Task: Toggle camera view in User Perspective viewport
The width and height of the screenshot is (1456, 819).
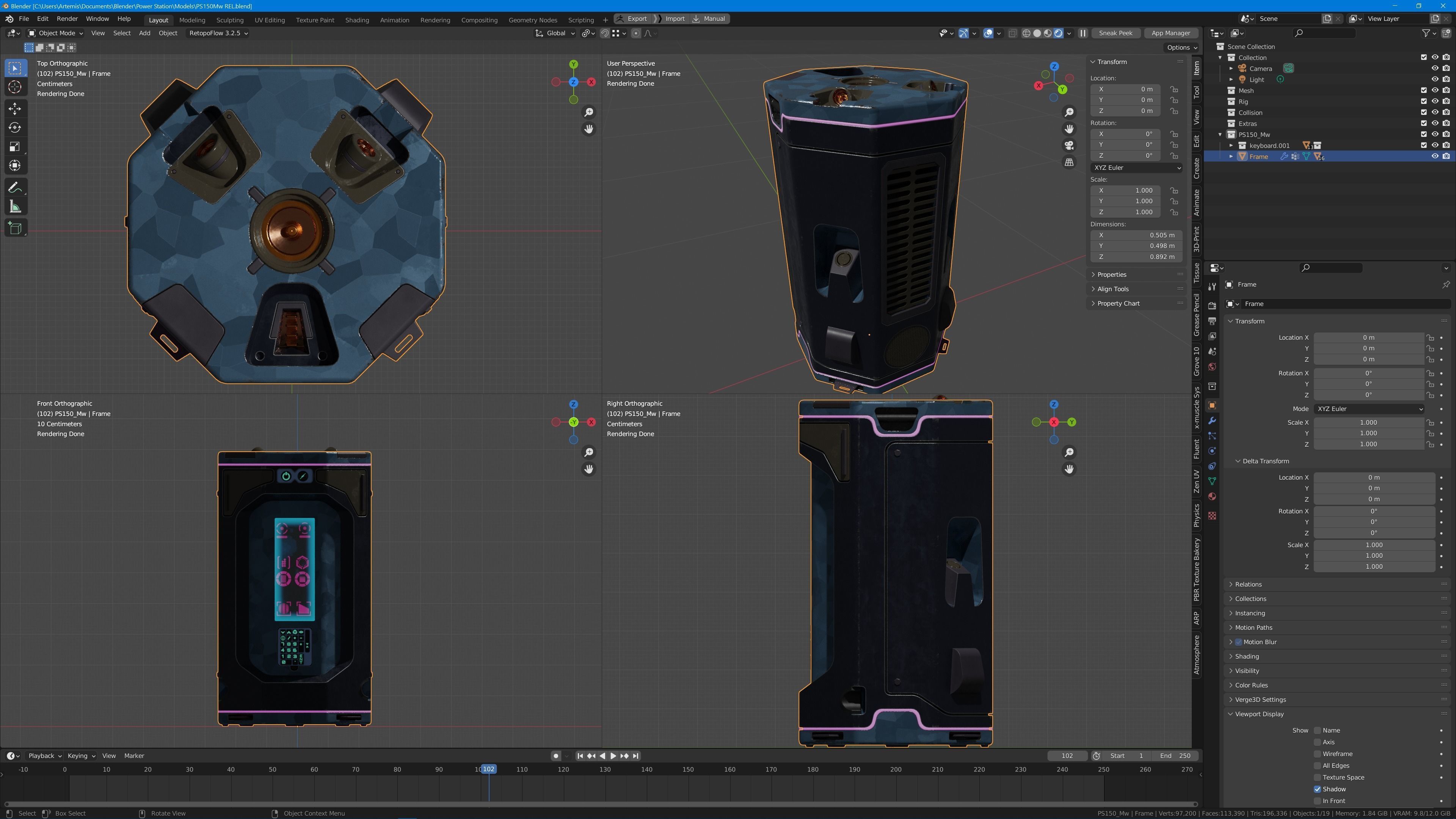Action: click(x=1069, y=145)
